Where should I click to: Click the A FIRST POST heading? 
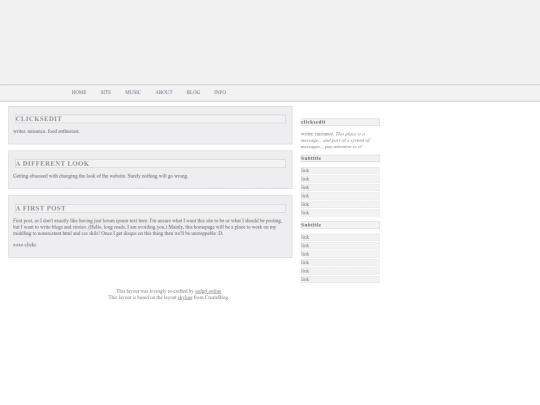pyautogui.click(x=150, y=208)
